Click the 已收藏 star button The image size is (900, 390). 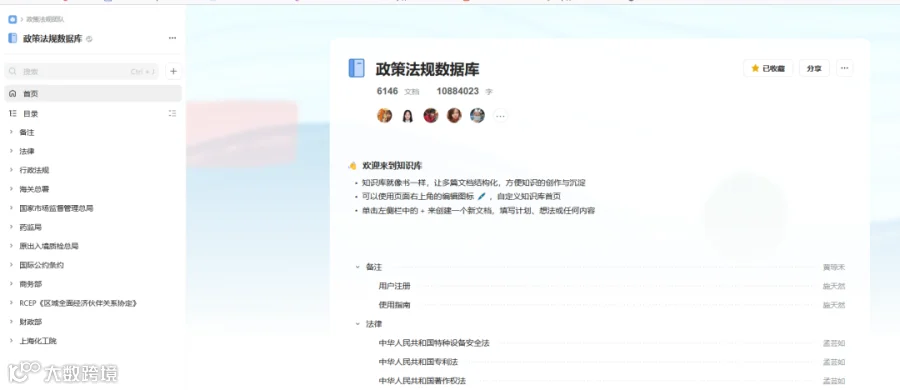pos(768,68)
